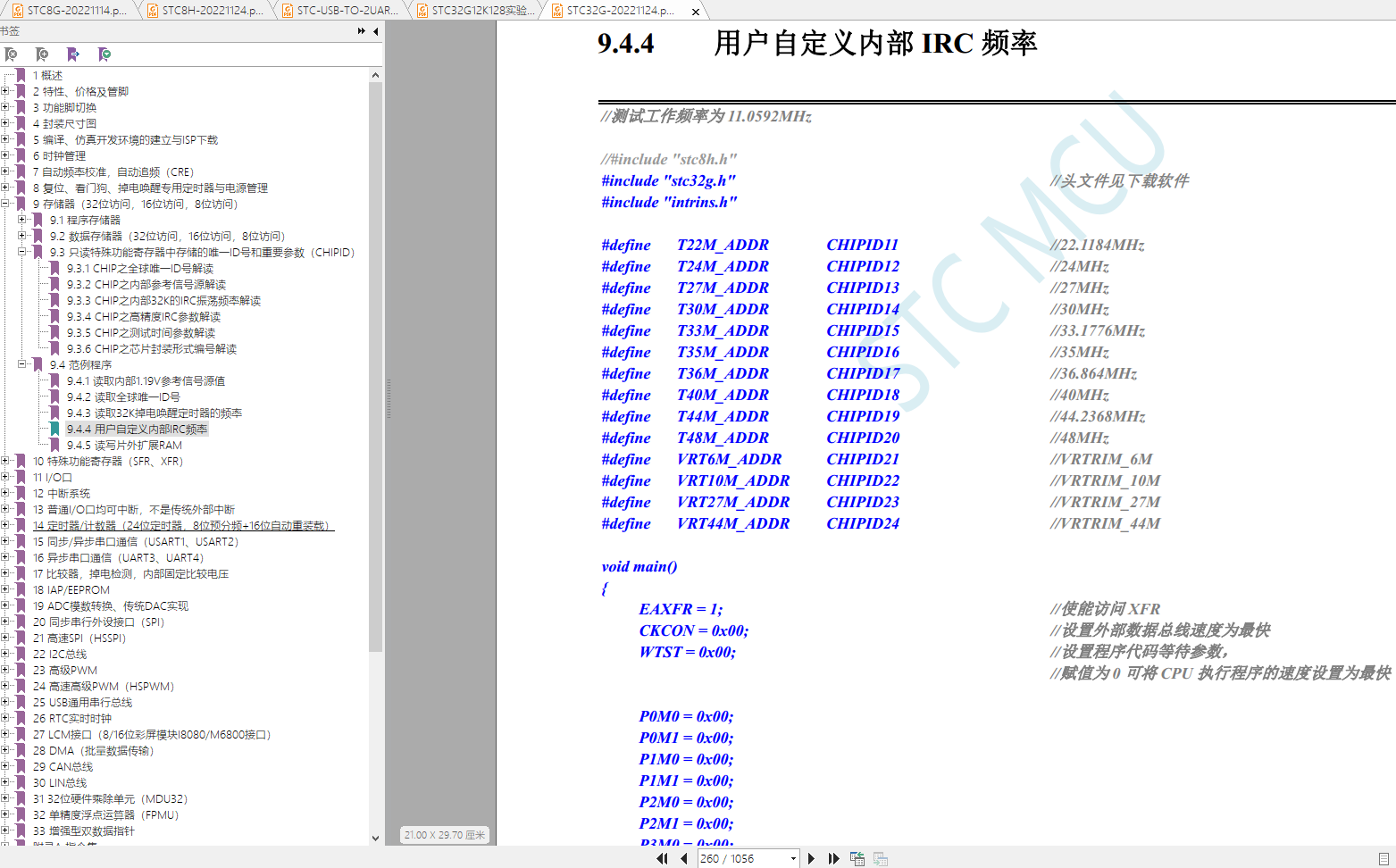This screenshot has height=868, width=1396.
Task: Open bookmark 29 CAN总线
Action: point(63,766)
